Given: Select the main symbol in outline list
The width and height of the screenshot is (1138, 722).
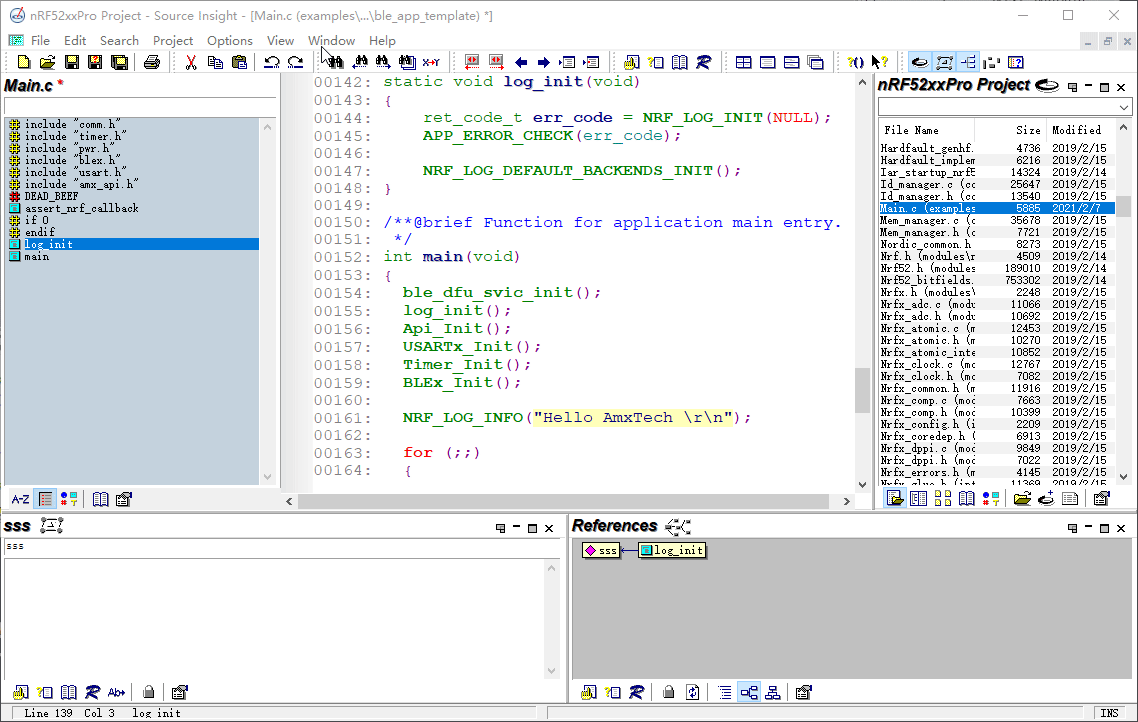Looking at the screenshot, I should click(36, 257).
